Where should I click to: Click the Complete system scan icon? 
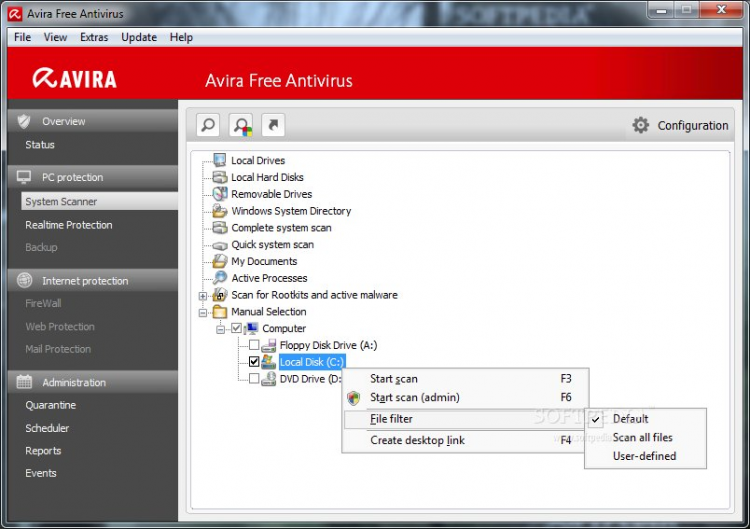coord(220,228)
